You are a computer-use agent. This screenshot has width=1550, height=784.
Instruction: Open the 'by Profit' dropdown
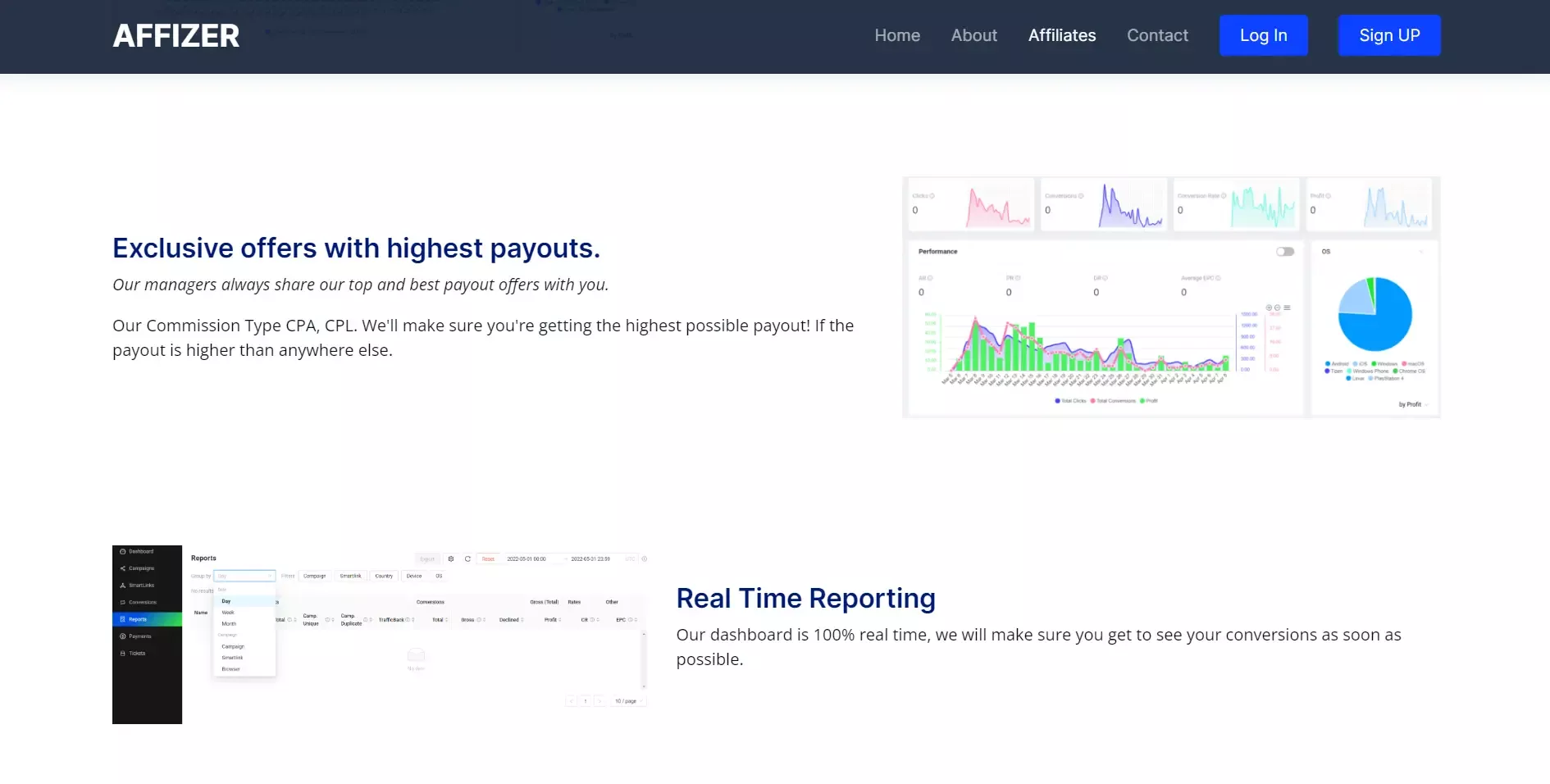pyautogui.click(x=1413, y=404)
